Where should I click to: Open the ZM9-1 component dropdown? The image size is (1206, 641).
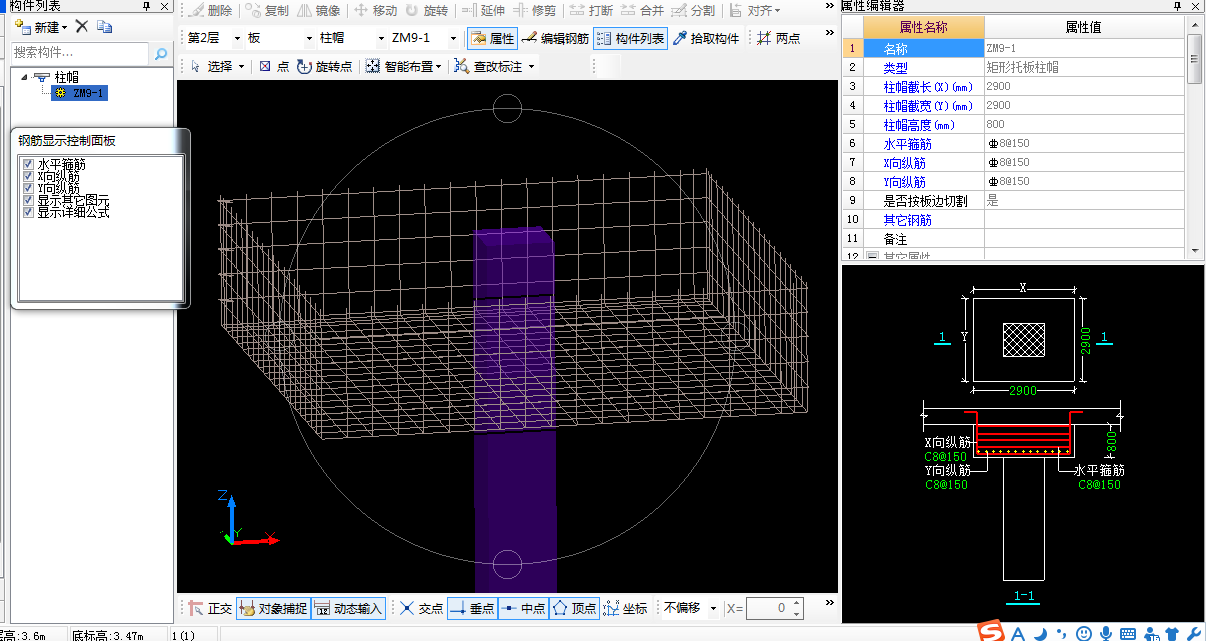453,39
